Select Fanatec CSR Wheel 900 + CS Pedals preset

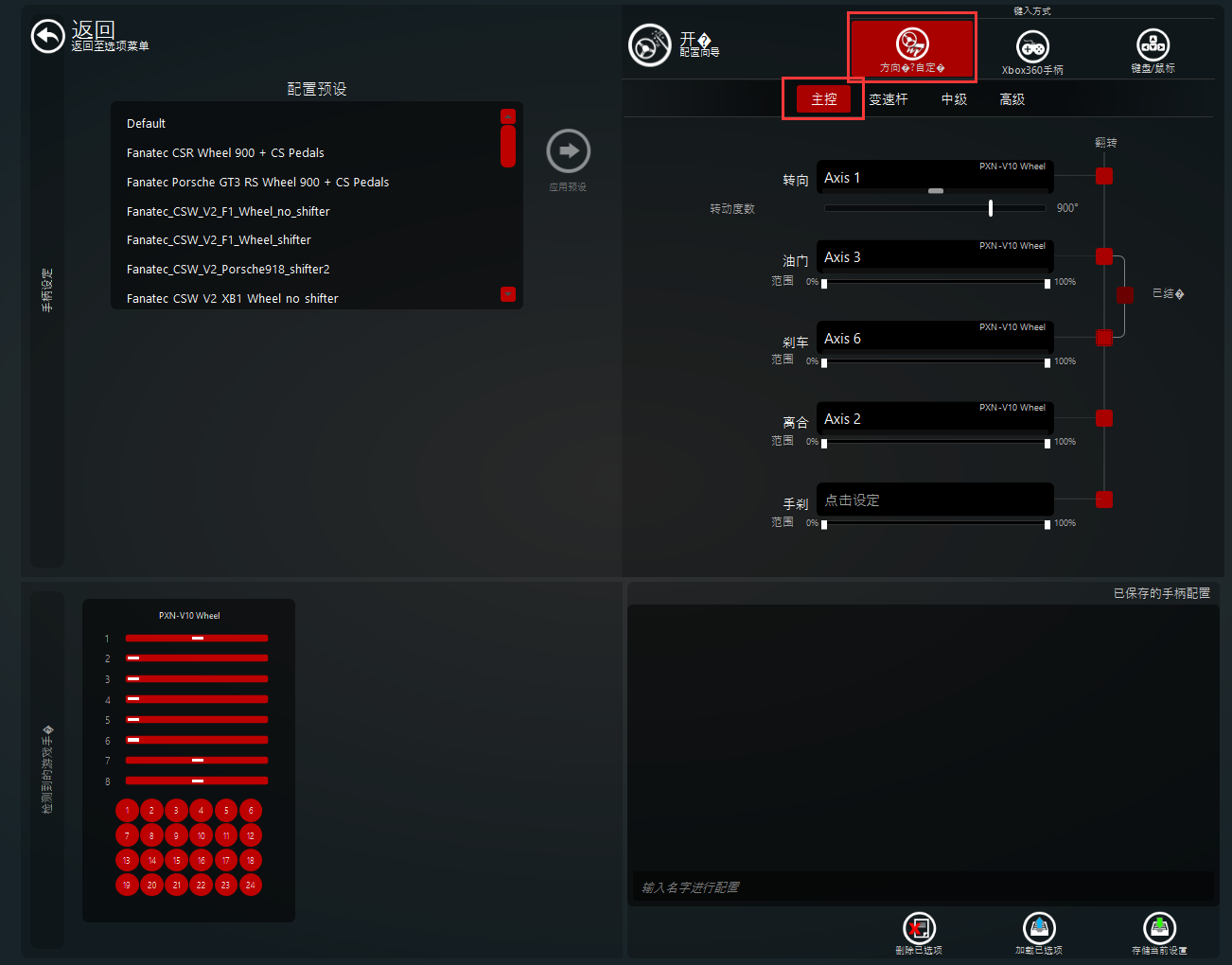[225, 153]
